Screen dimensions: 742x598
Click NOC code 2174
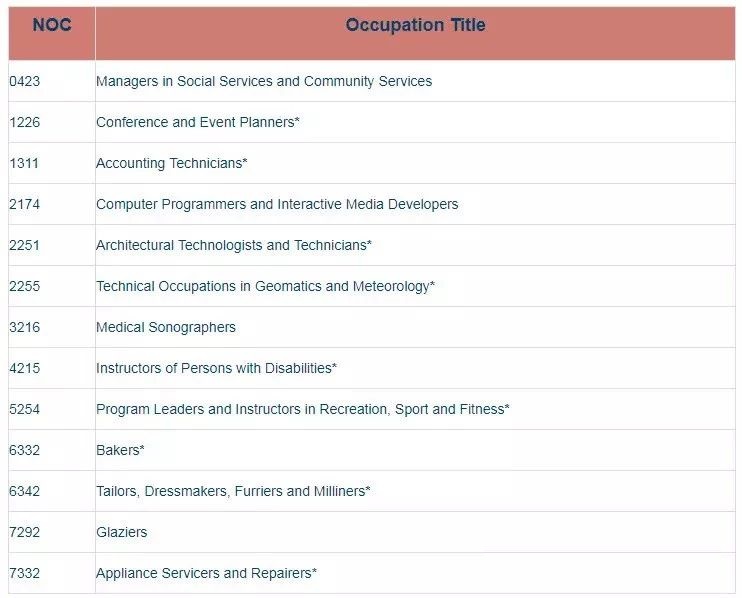pos(25,204)
